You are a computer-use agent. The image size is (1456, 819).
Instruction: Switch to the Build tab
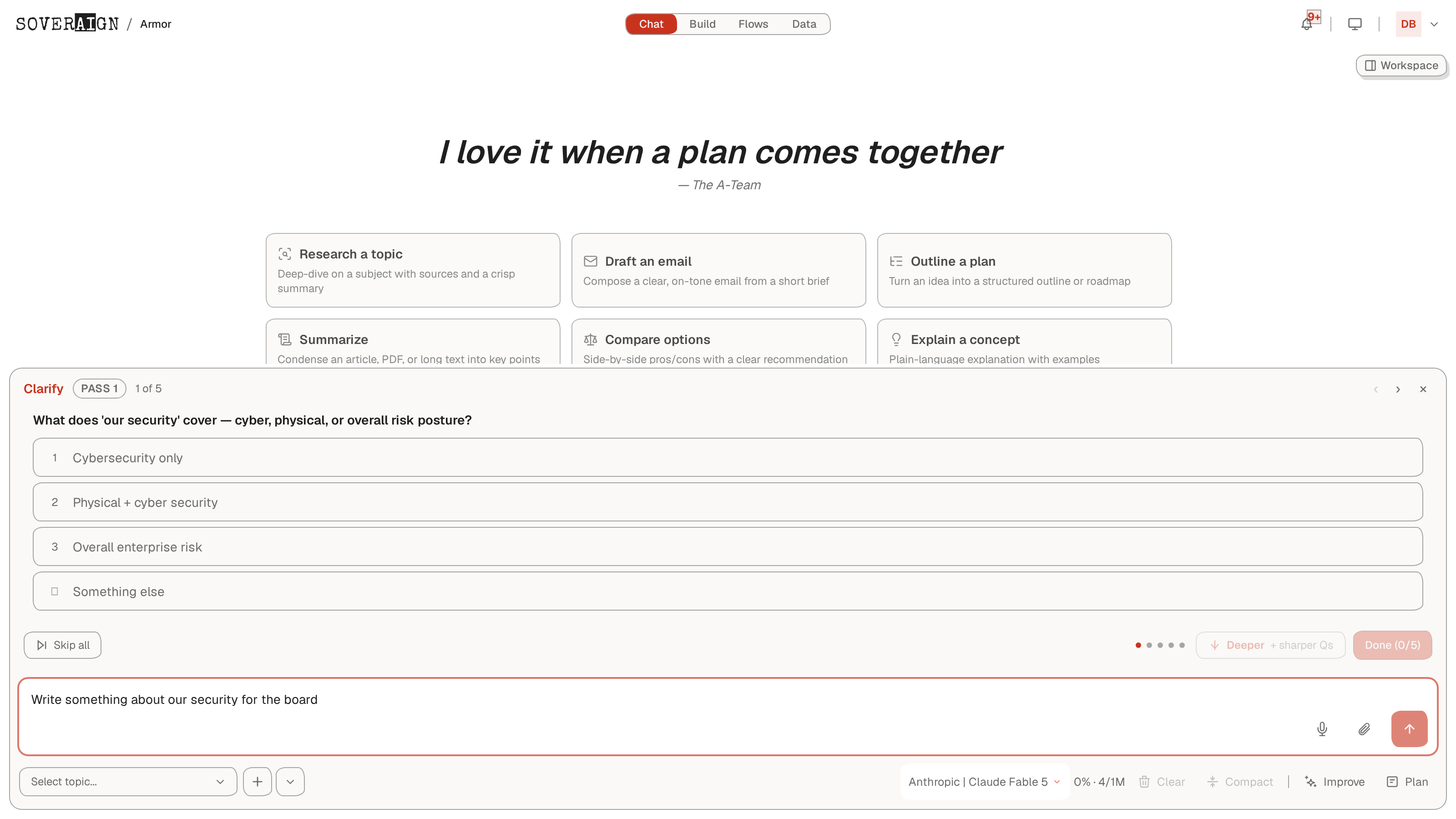tap(702, 24)
